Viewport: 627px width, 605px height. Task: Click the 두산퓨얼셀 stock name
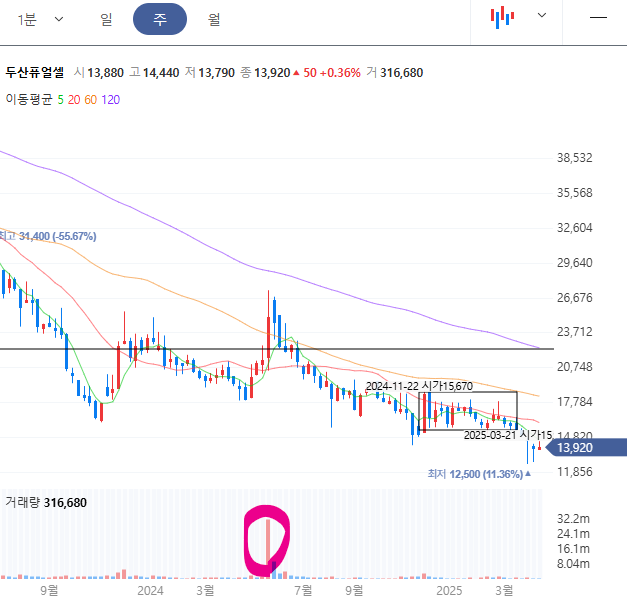(x=35, y=72)
